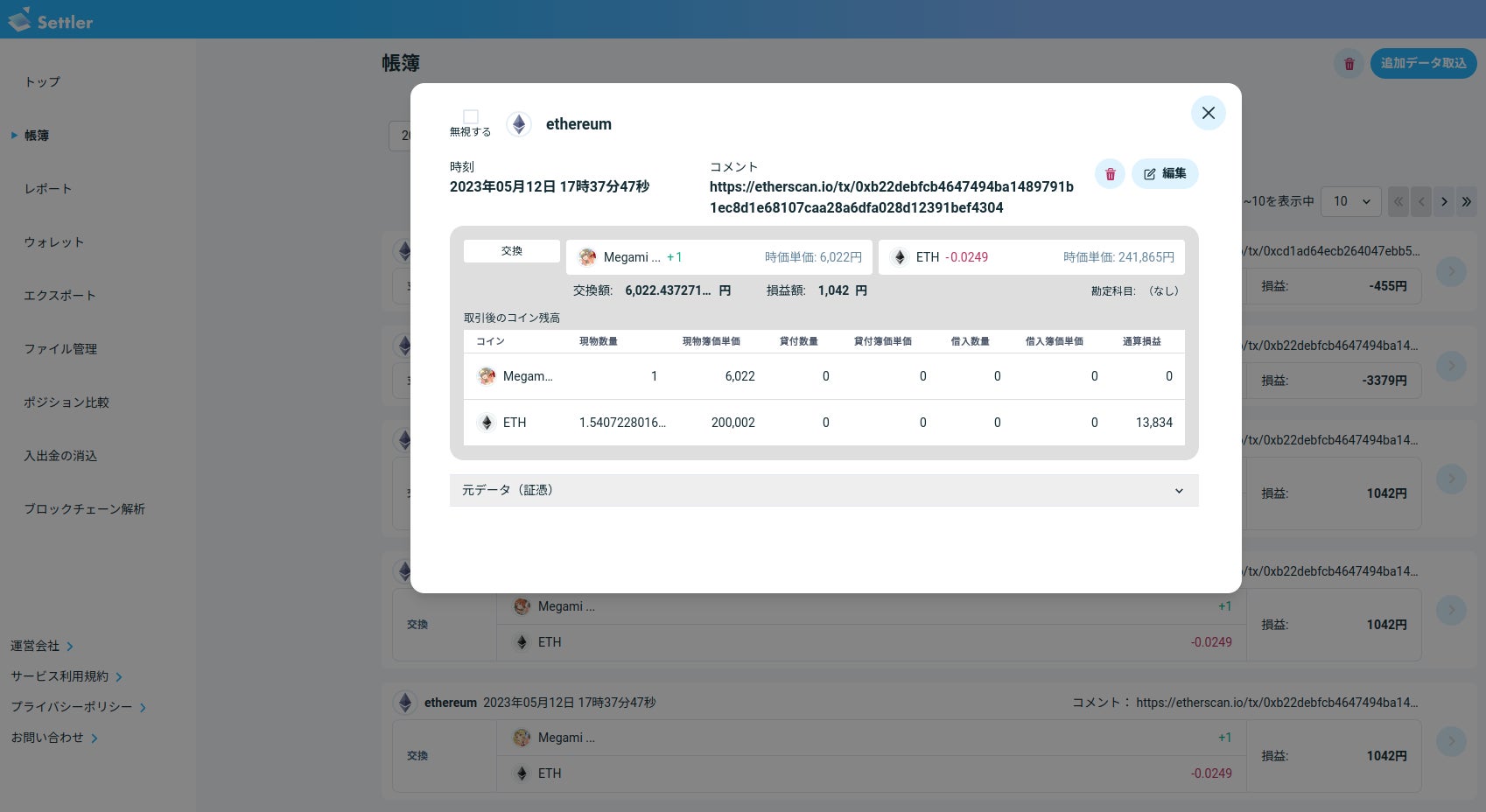Image resolution: width=1486 pixels, height=812 pixels.
Task: Click the Megami token icon in the exchange row
Action: [587, 257]
